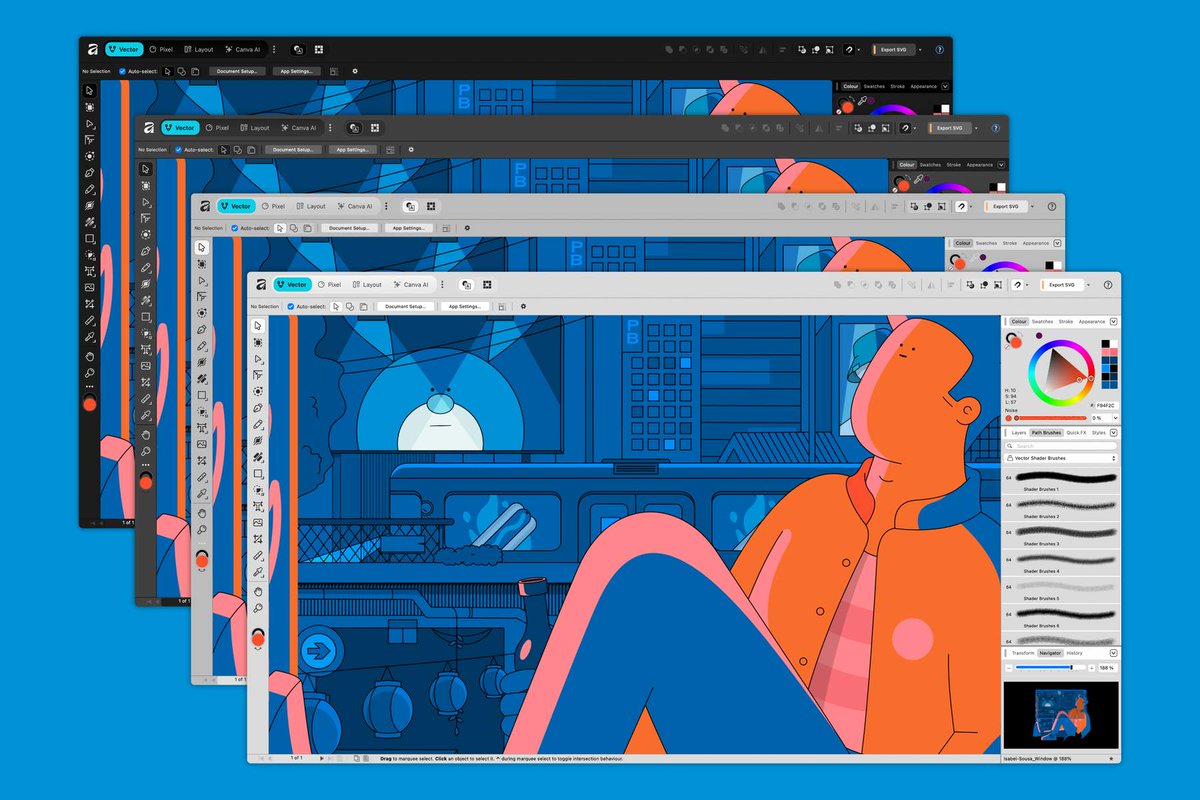Click the star icon below the Navigator preview
Image resolution: width=1200 pixels, height=800 pixels.
tap(1111, 759)
